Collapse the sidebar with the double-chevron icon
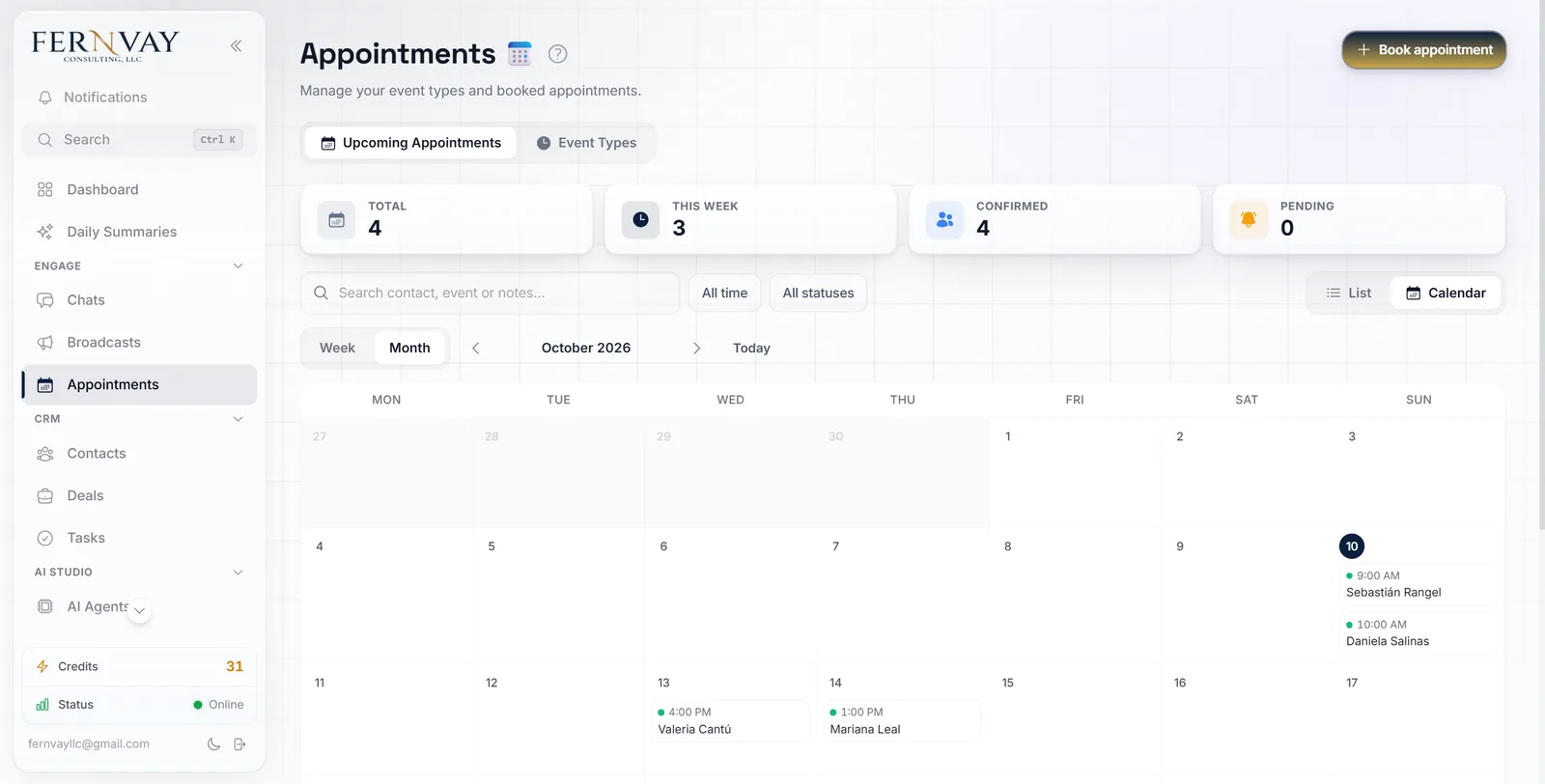 pos(236,45)
